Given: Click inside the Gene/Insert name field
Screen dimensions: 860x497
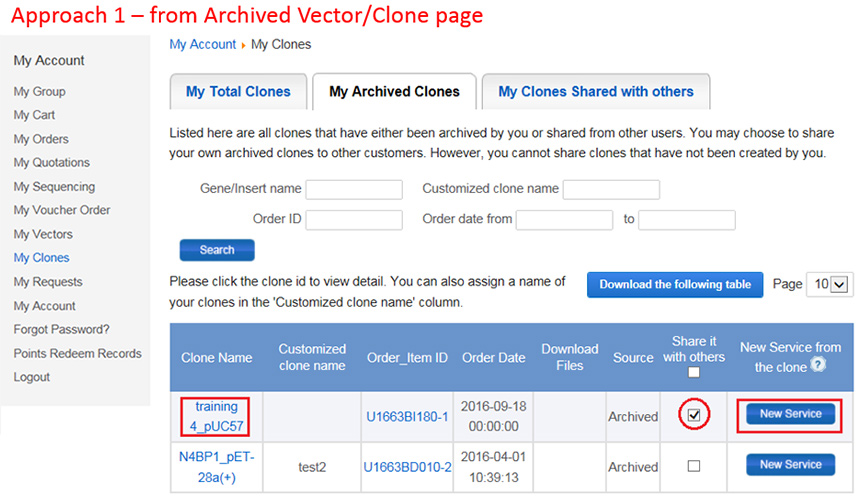Looking at the screenshot, I should point(353,190).
